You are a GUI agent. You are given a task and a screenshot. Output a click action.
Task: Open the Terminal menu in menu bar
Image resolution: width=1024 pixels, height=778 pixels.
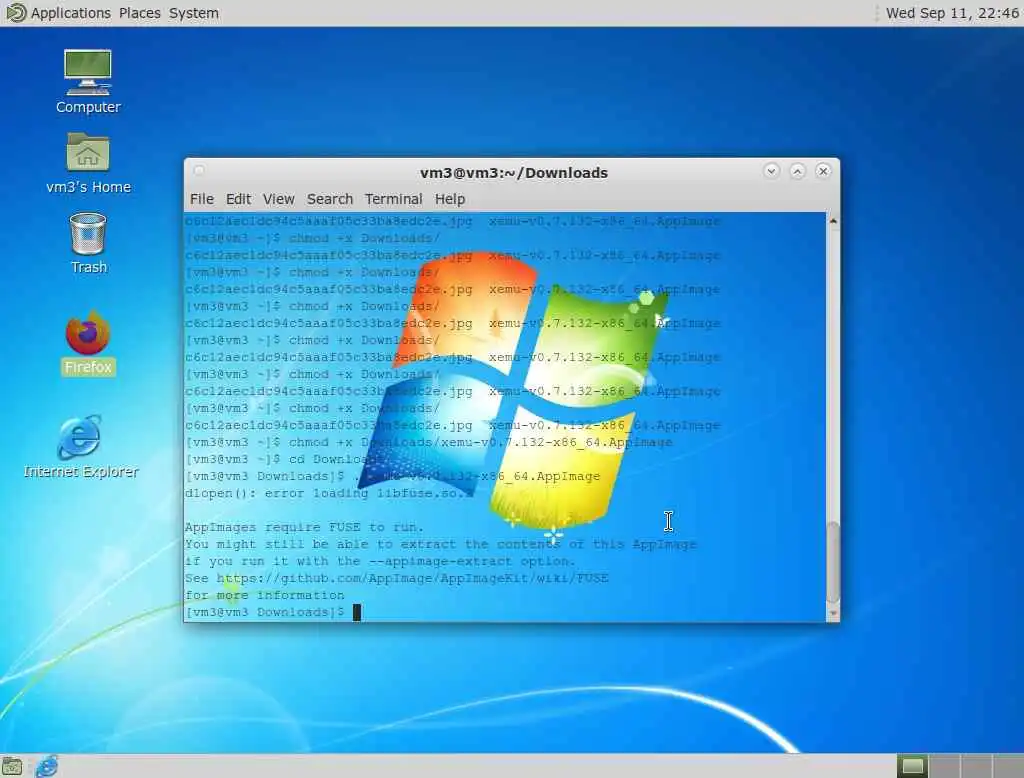point(393,199)
